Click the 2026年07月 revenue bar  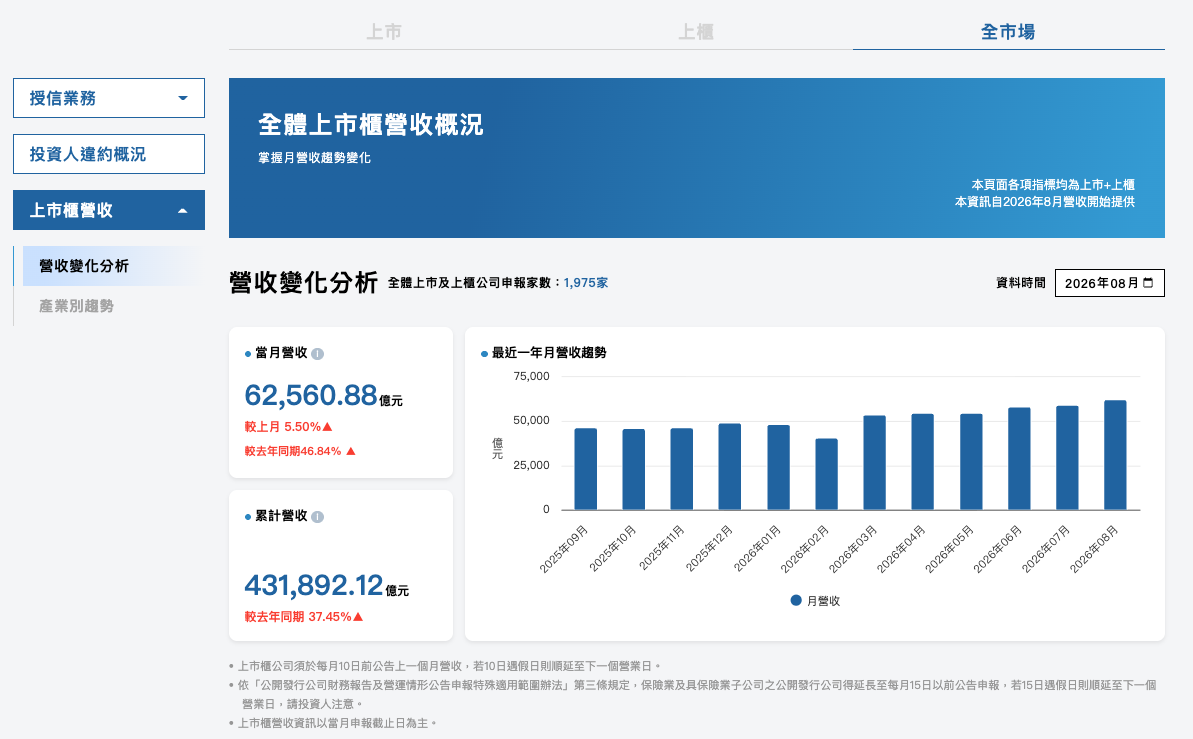pyautogui.click(x=1067, y=458)
